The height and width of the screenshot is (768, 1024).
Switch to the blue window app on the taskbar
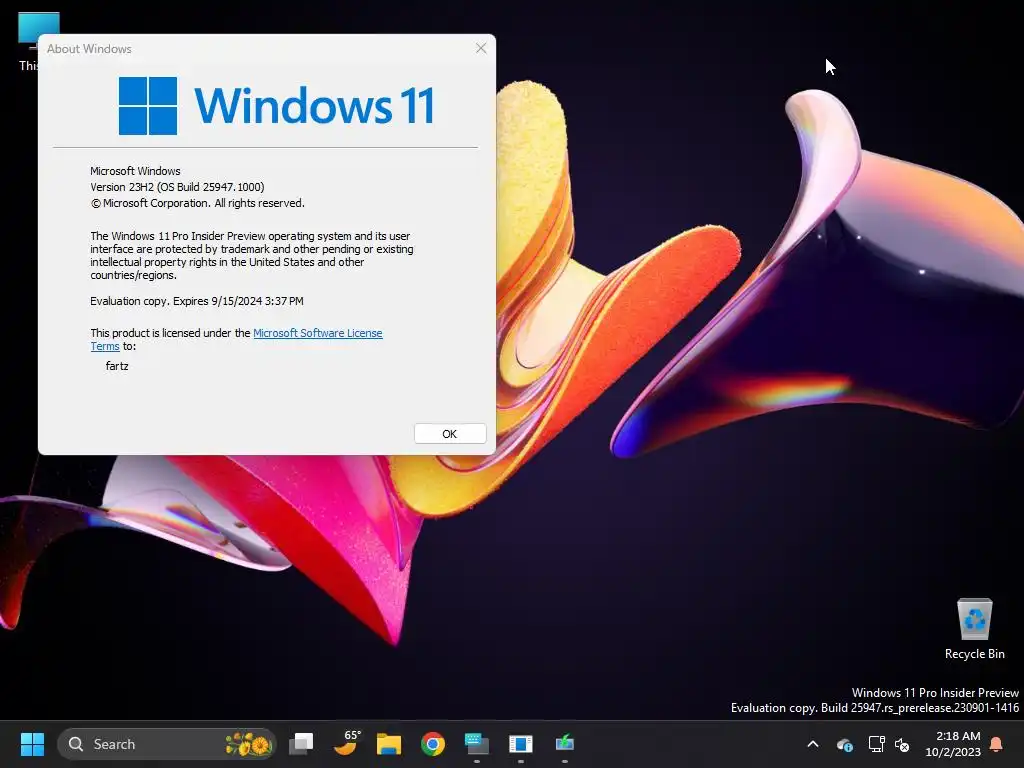[520, 744]
